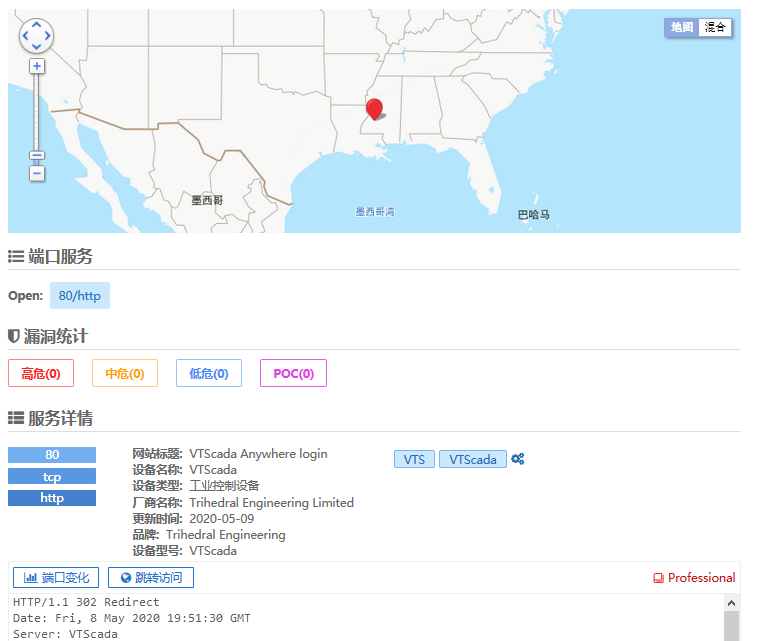Click the Professional link
The height and width of the screenshot is (641, 763).
pyautogui.click(x=694, y=578)
